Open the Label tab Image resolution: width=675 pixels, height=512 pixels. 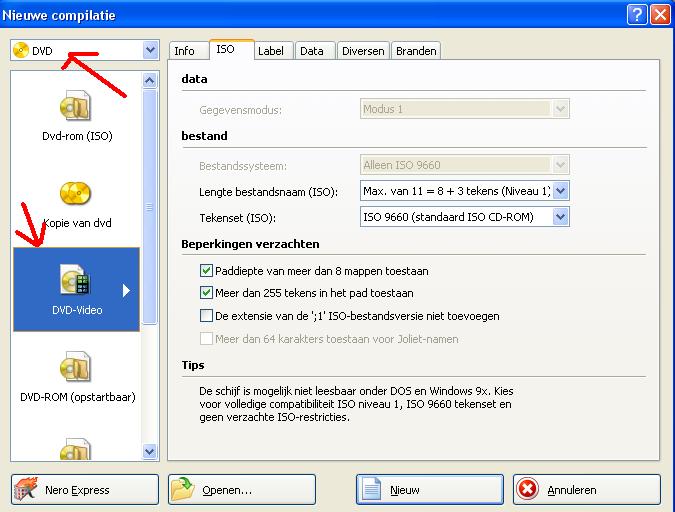(273, 51)
